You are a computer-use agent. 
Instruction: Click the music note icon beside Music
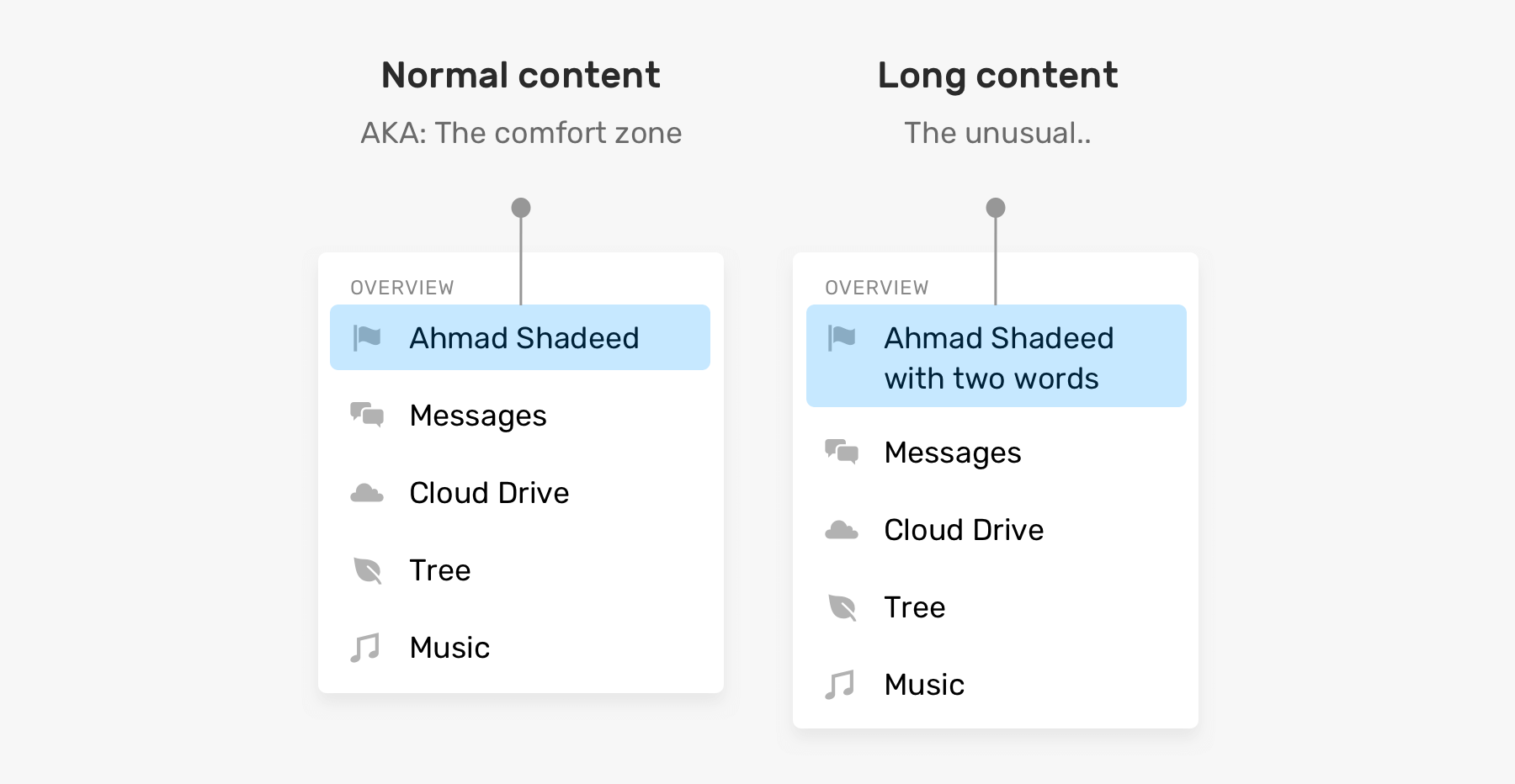coord(367,647)
